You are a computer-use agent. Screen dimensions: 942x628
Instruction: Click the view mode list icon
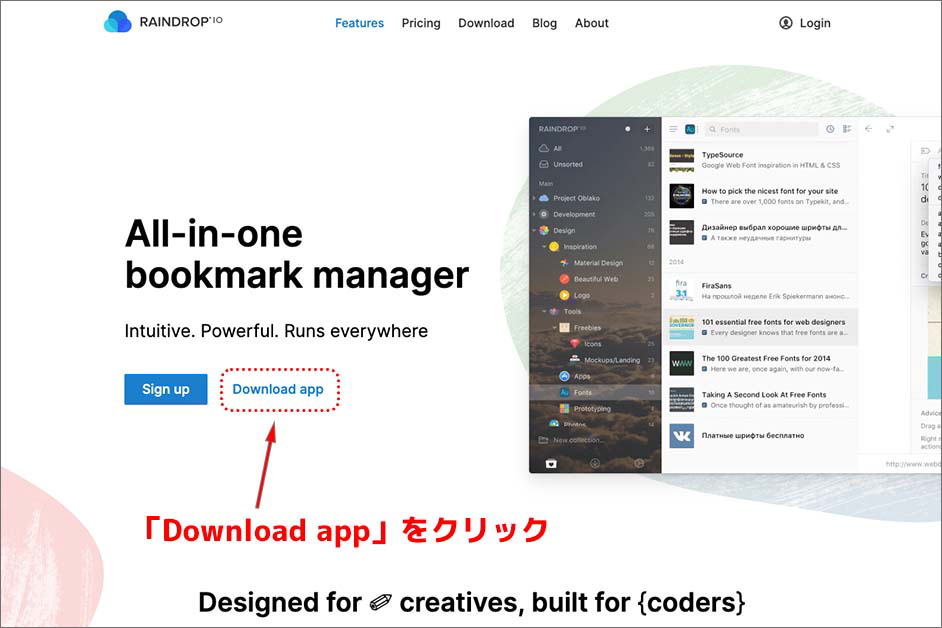click(x=847, y=129)
